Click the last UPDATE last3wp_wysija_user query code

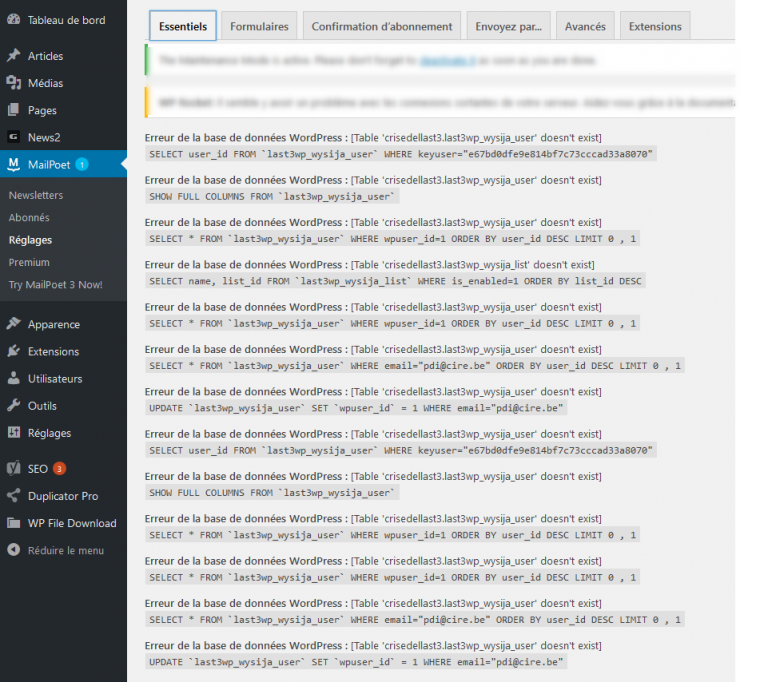point(356,662)
